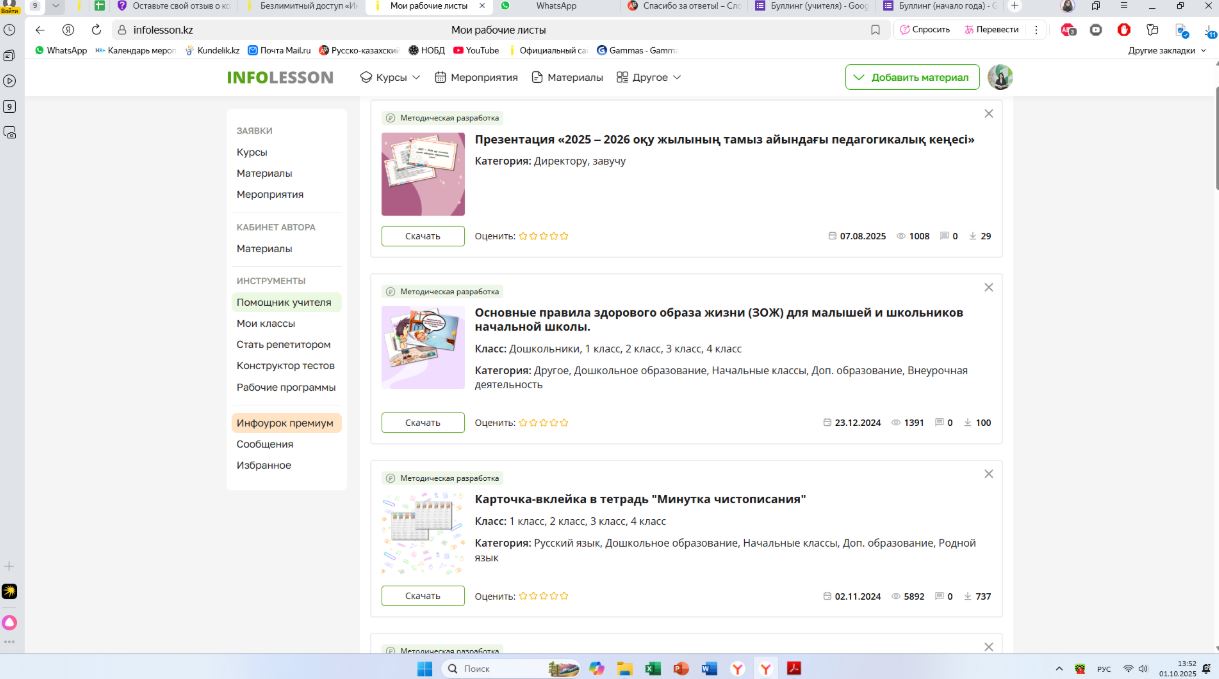Open Другие закладки bookmarks folder
Screen dimensions: 1219x679
pos(1166,50)
